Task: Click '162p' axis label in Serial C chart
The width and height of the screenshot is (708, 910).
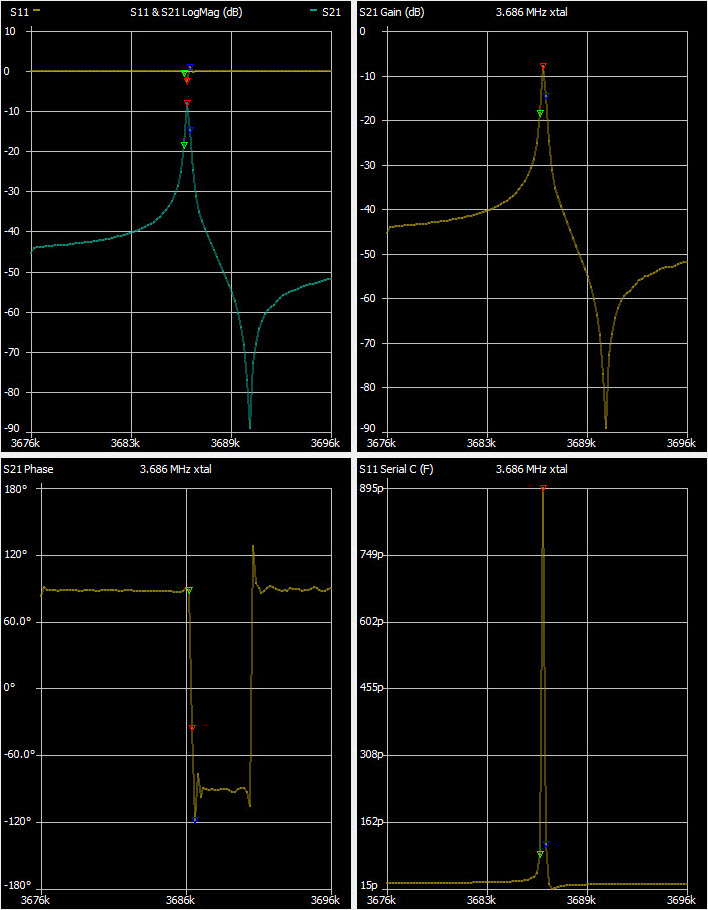Action: pyautogui.click(x=369, y=822)
